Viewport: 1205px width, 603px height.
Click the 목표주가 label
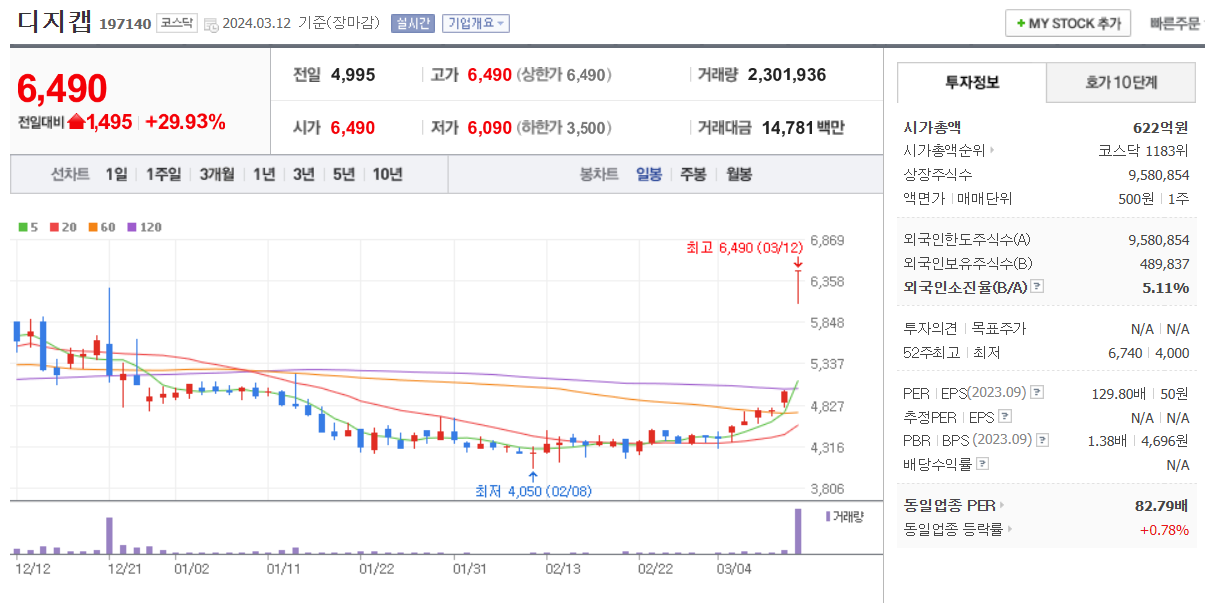pos(998,328)
